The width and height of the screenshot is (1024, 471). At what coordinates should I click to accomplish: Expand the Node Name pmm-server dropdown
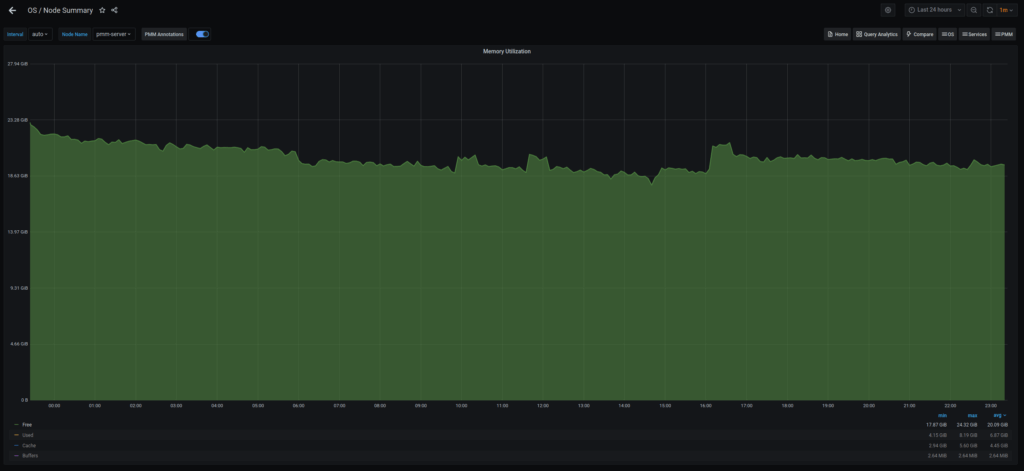pos(114,34)
